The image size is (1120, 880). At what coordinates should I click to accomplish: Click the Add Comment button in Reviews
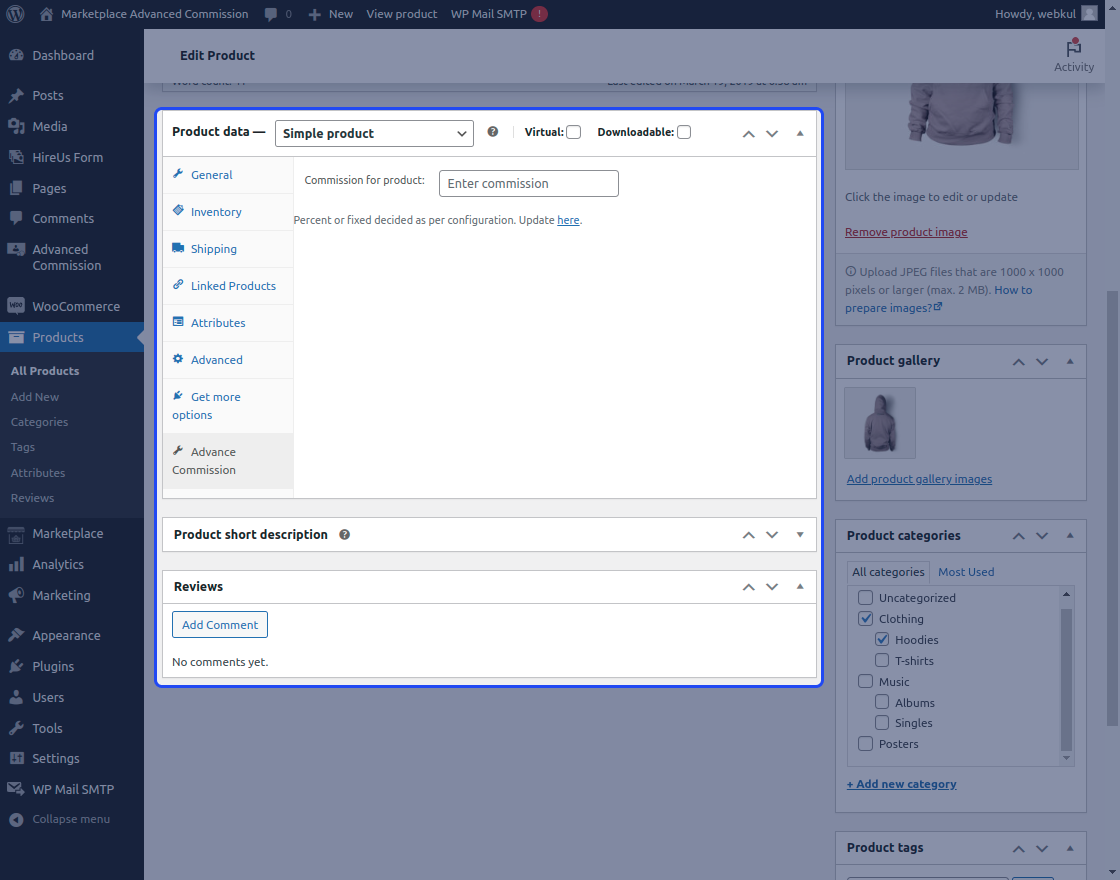[219, 624]
